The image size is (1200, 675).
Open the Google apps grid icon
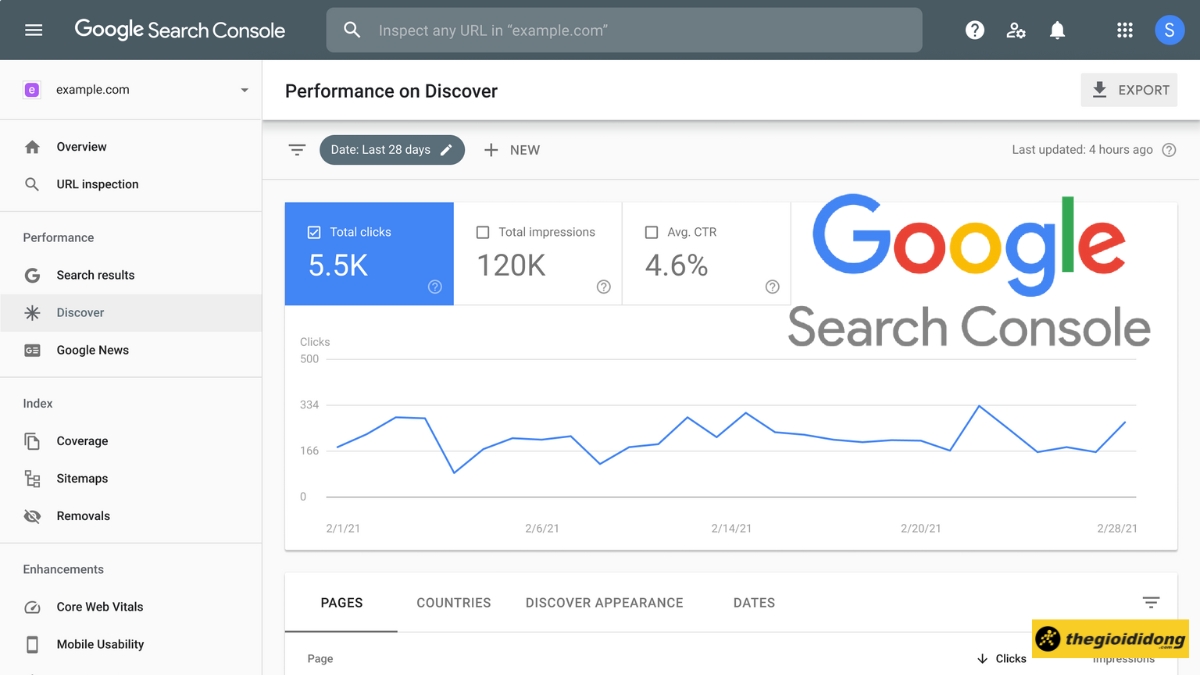[x=1123, y=30]
